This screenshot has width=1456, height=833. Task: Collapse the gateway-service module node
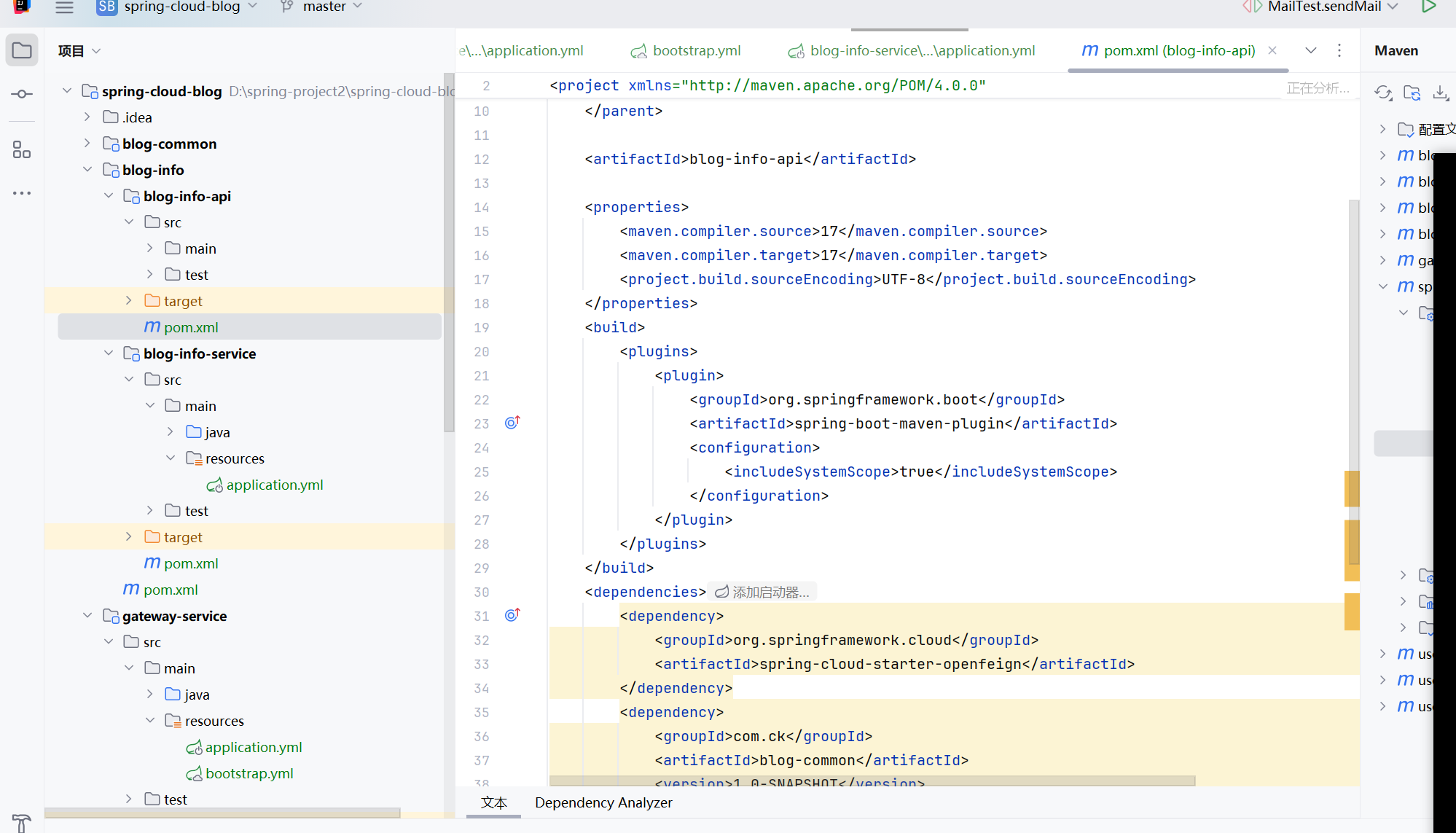87,616
